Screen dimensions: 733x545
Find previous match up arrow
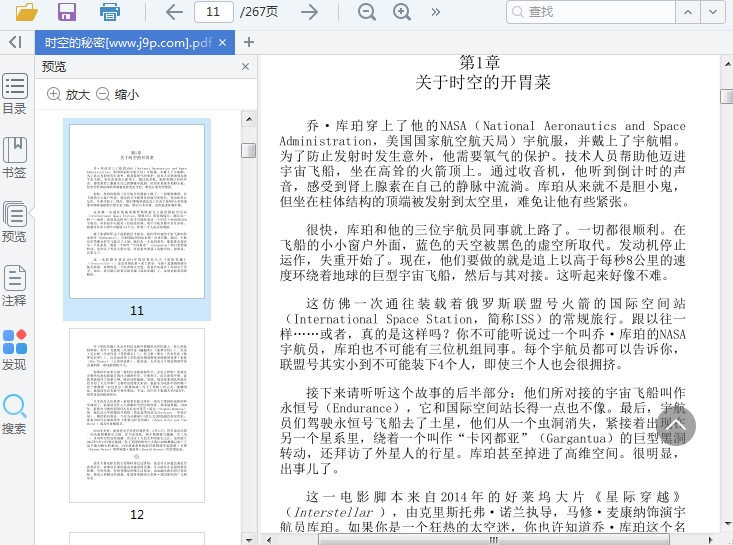pos(688,12)
